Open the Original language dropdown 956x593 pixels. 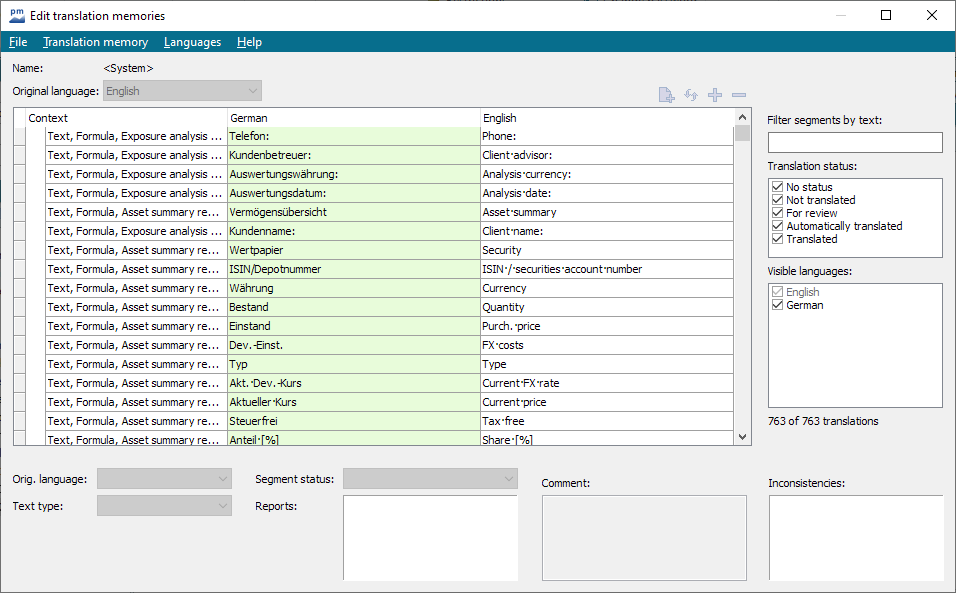[x=182, y=91]
